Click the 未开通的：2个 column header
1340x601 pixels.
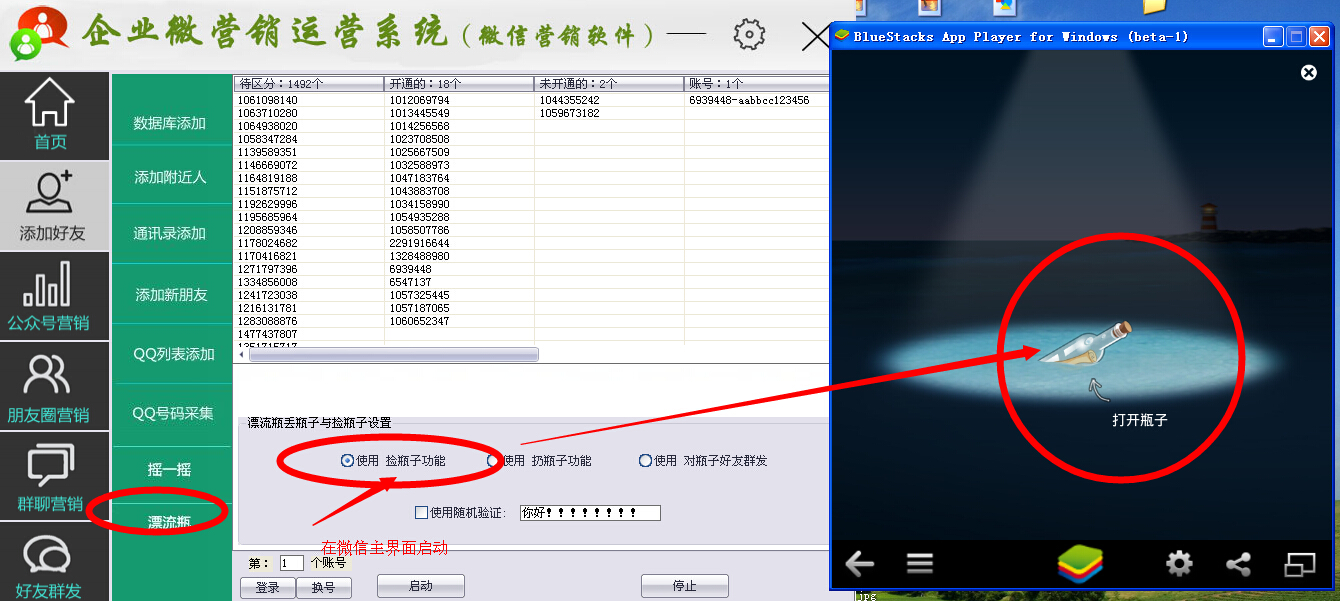pos(609,83)
